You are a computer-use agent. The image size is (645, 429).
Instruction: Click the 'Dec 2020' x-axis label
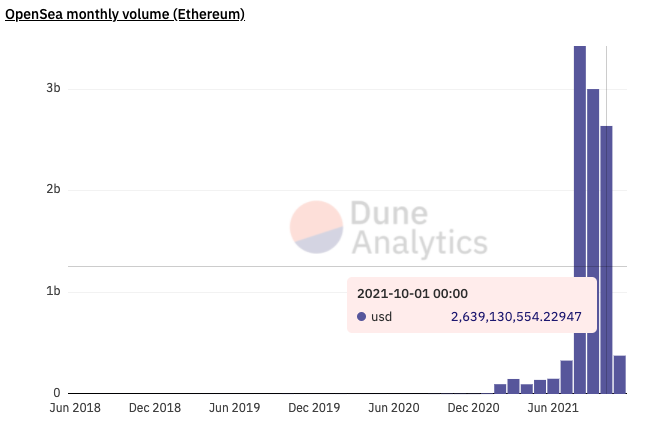click(473, 408)
